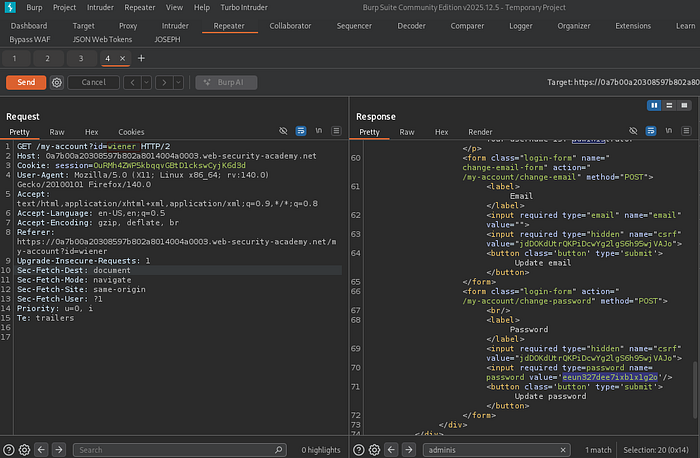The height and width of the screenshot is (458, 700).
Task: Open the View menu
Action: (174, 8)
